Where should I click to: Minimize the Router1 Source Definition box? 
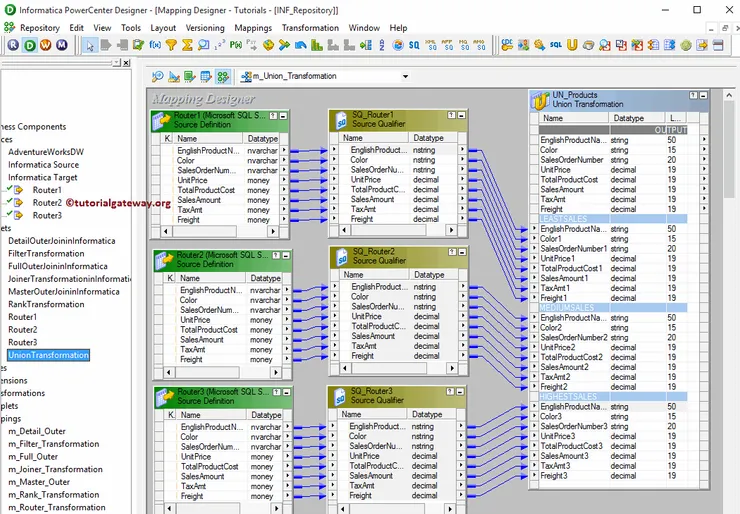pyautogui.click(x=284, y=116)
